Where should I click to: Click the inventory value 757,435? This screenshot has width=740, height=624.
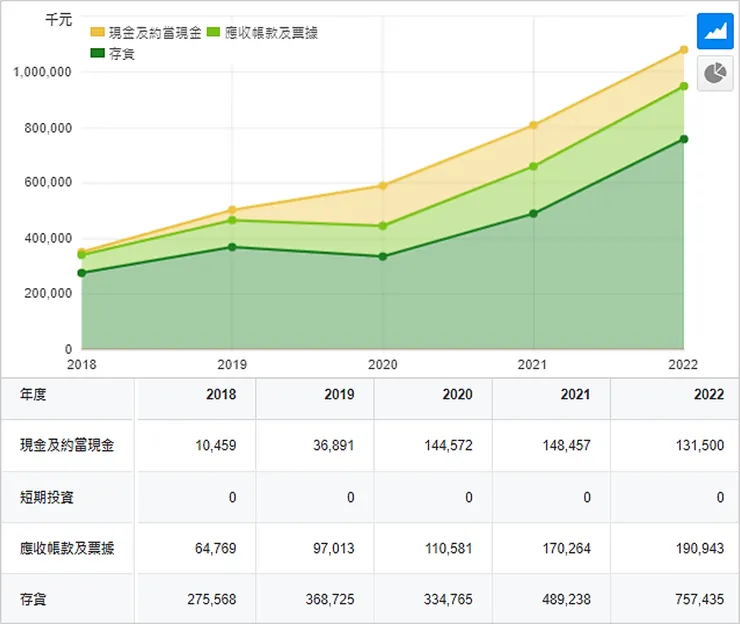[700, 599]
